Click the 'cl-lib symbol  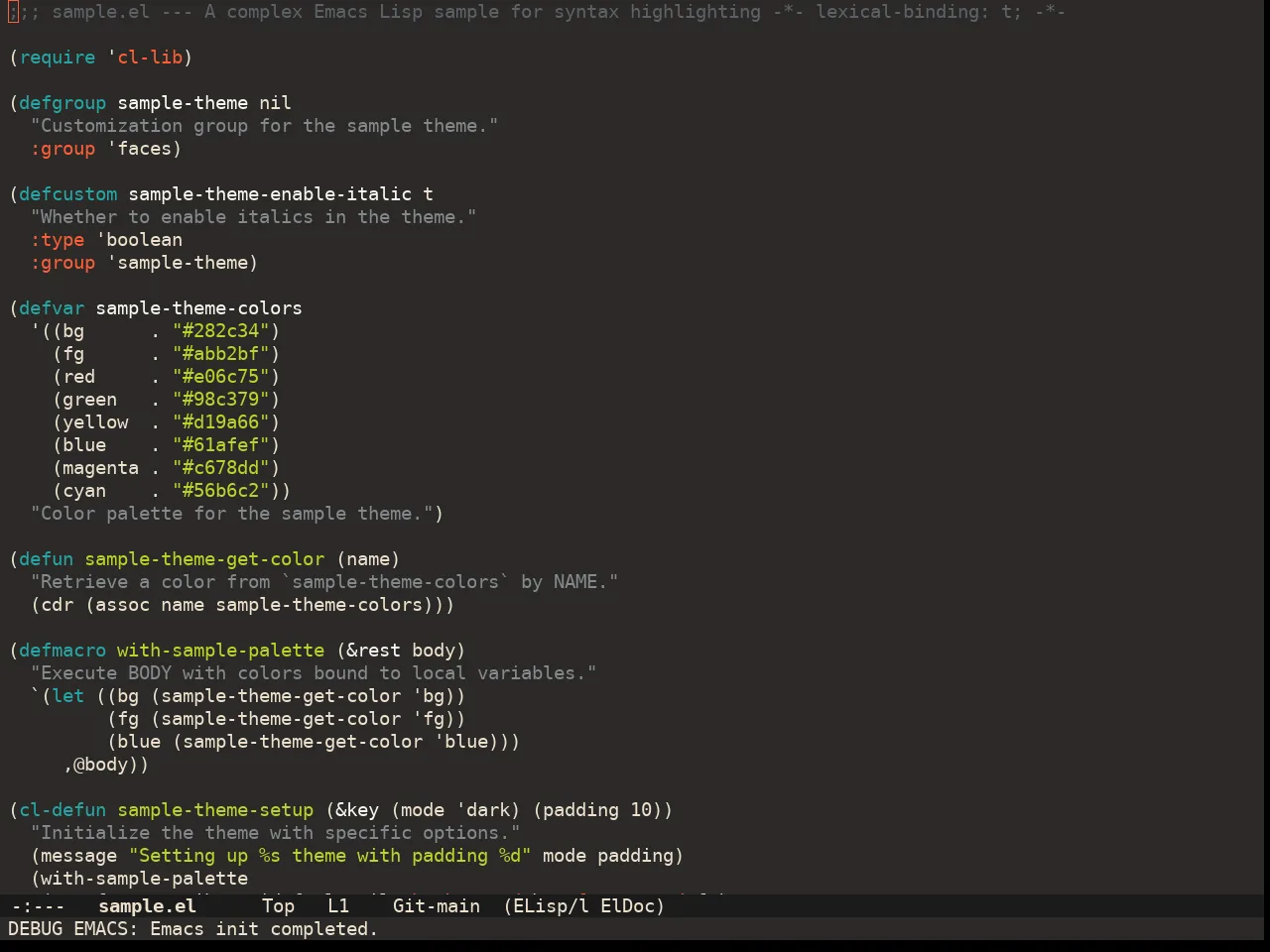point(145,58)
